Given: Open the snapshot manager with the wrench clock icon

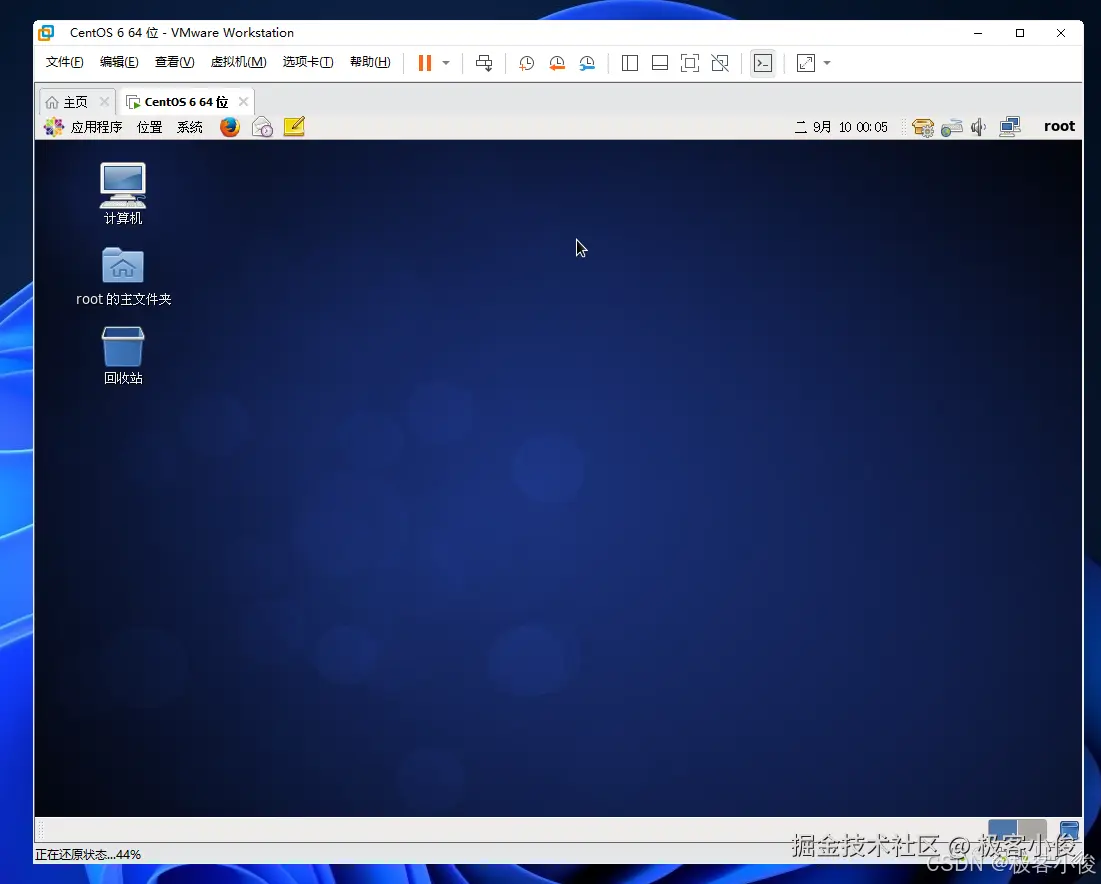Looking at the screenshot, I should (586, 63).
